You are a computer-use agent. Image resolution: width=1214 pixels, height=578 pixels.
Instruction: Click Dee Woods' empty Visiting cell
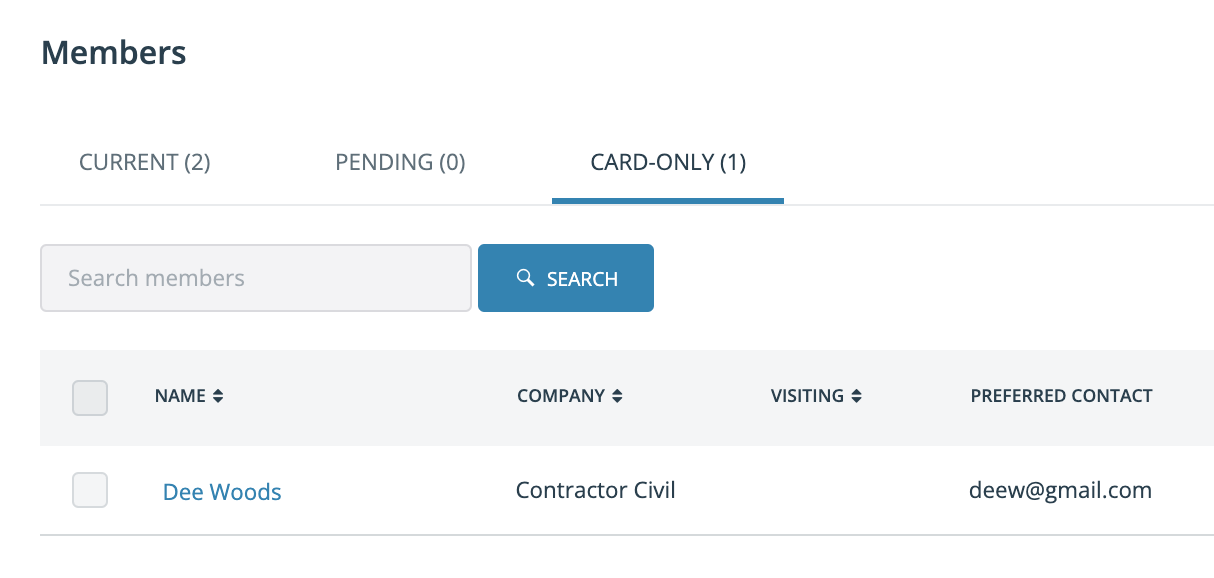pos(850,490)
